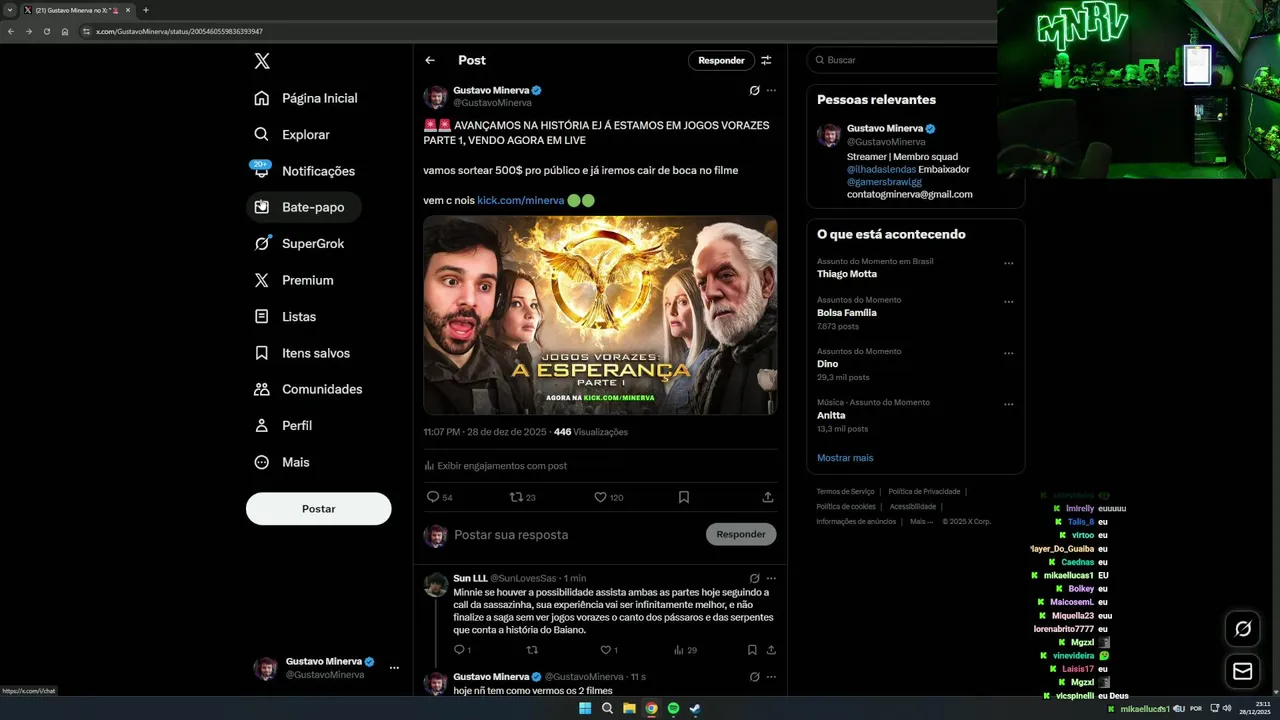
Task: Open Premium in sidebar
Action: [294, 280]
